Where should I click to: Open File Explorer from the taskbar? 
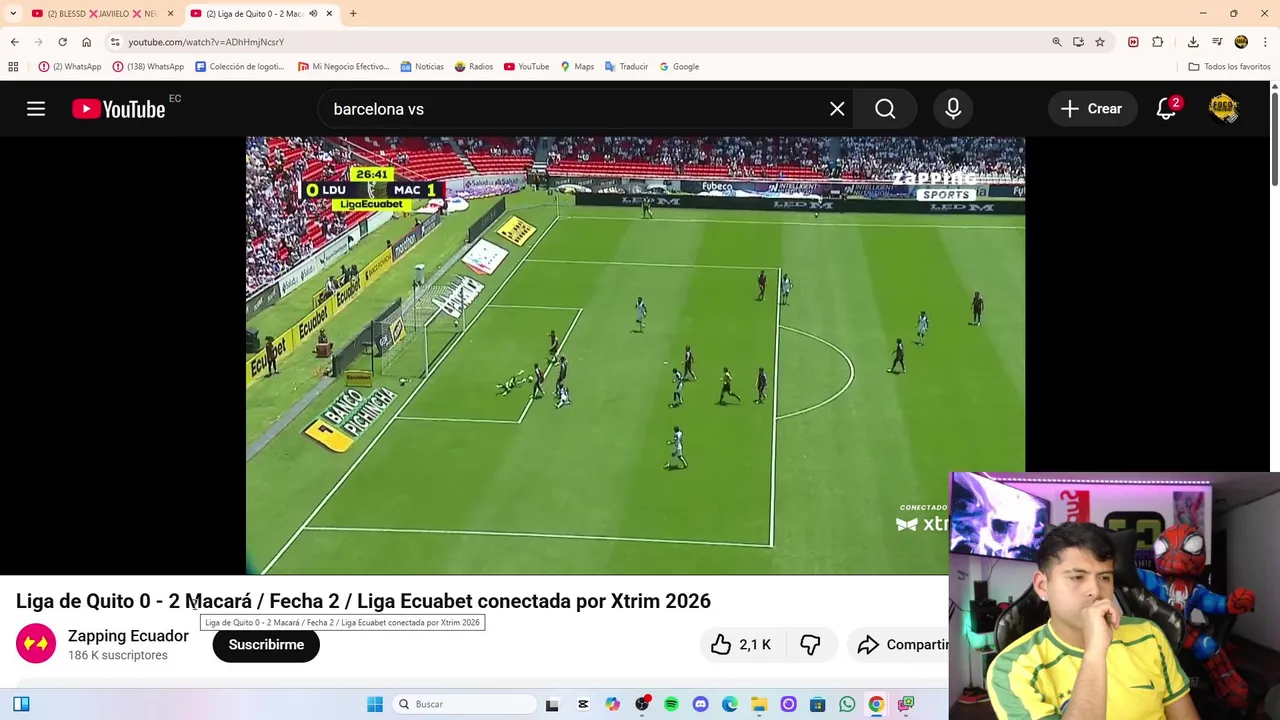pos(759,704)
